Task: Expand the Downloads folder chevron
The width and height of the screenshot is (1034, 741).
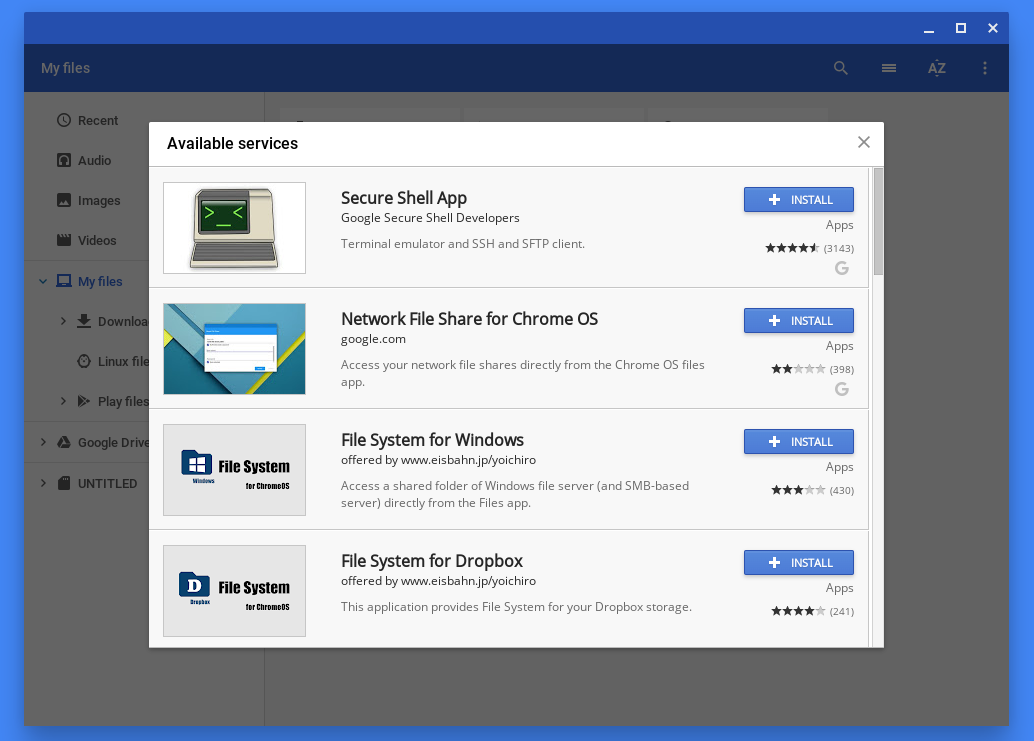Action: tap(63, 321)
